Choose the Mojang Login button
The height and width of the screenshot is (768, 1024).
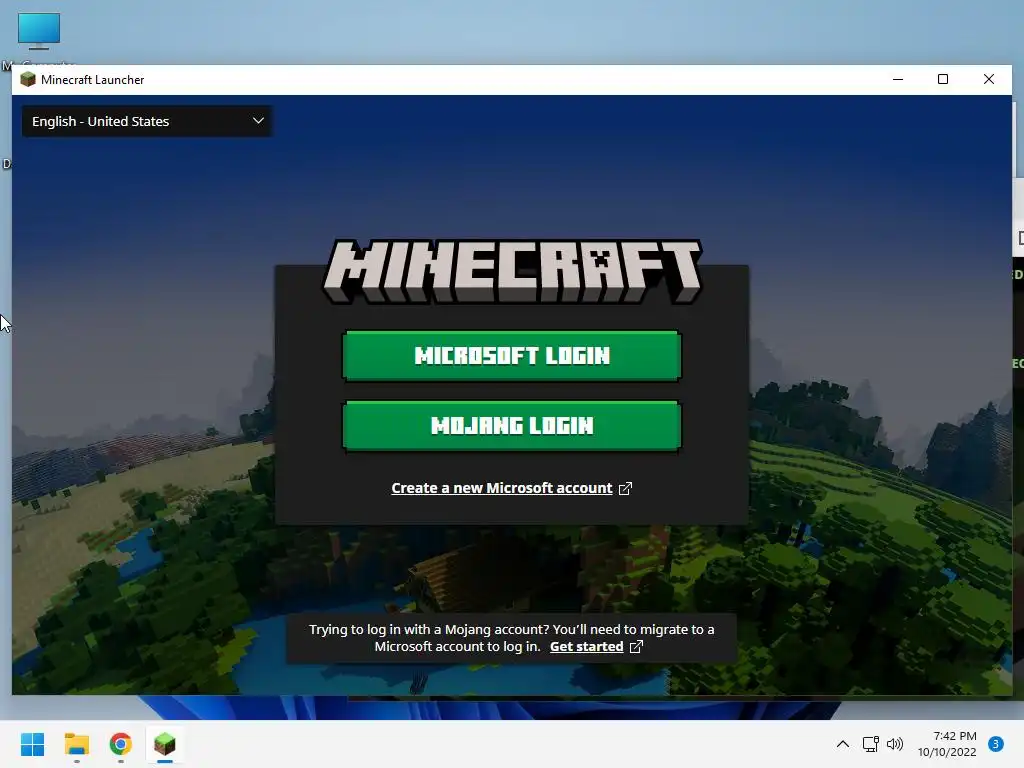point(511,426)
